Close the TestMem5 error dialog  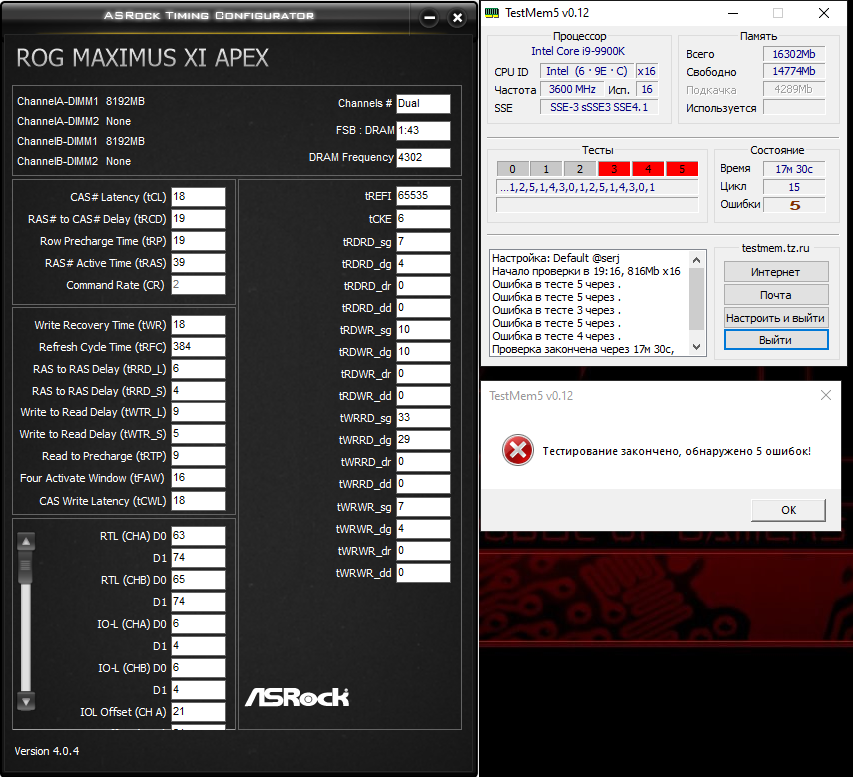[825, 396]
